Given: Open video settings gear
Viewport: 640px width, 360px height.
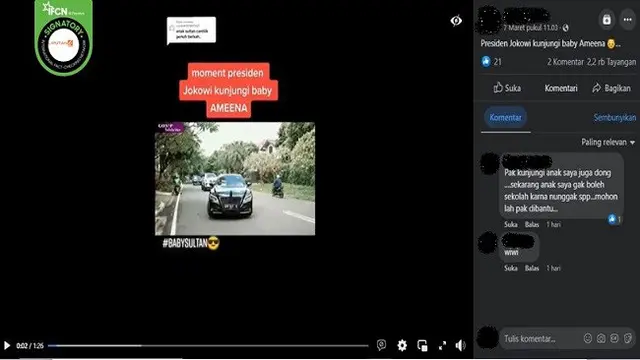Looking at the screenshot, I should pos(402,345).
